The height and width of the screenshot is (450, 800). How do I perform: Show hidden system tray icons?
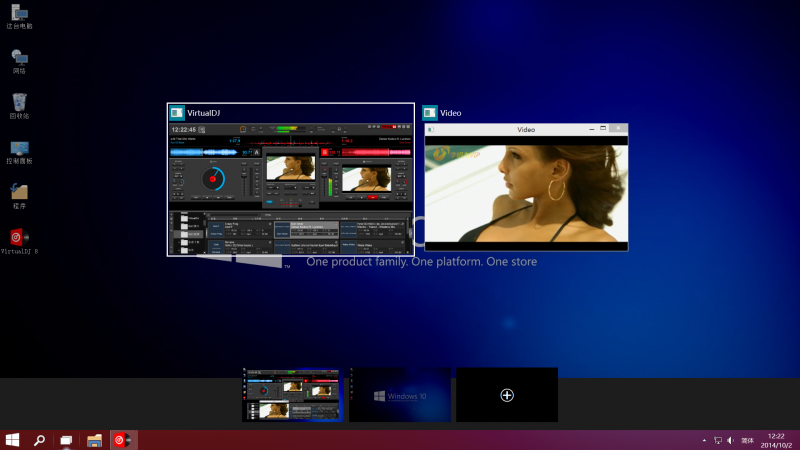[x=704, y=440]
